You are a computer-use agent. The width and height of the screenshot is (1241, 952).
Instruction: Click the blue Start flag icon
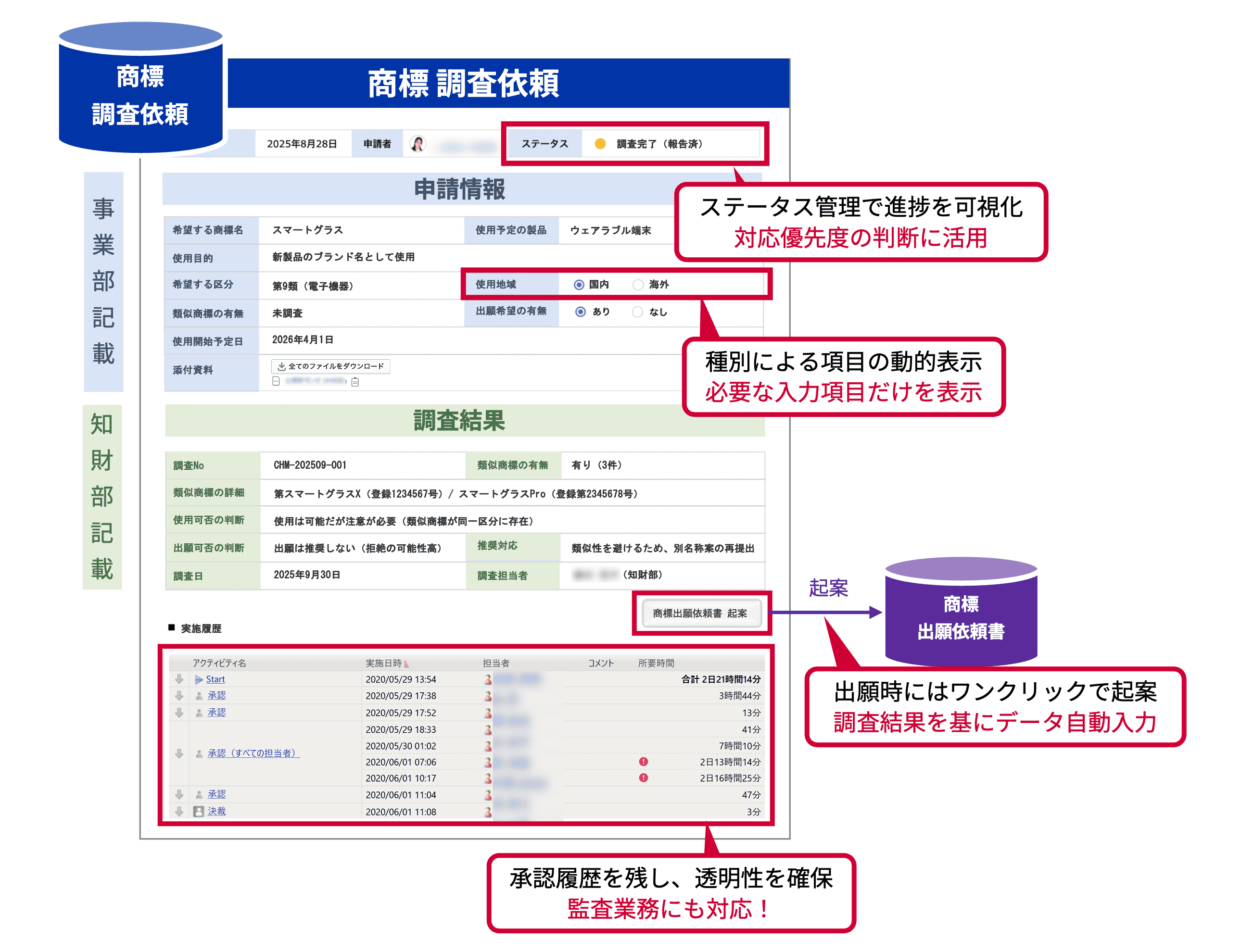tap(199, 679)
